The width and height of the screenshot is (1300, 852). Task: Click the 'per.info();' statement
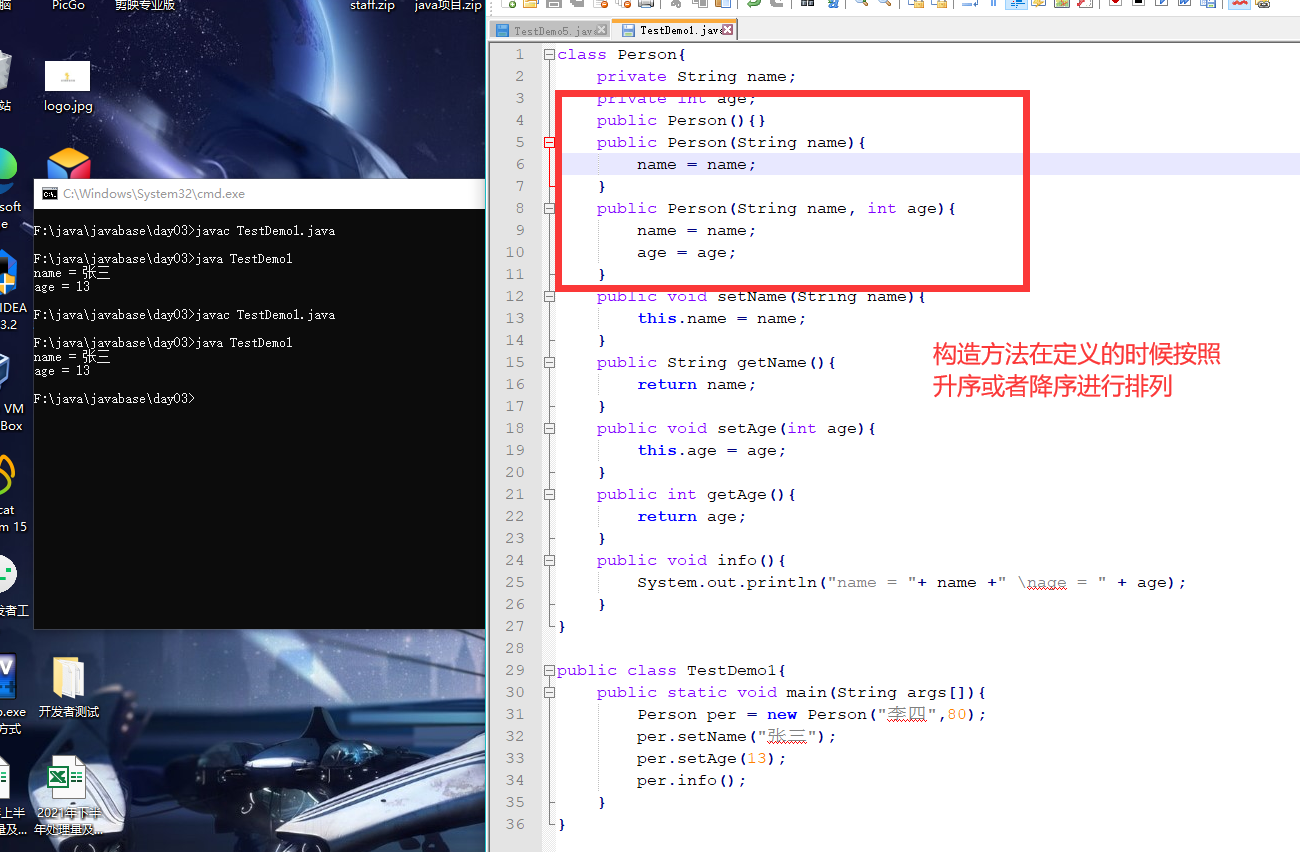click(x=691, y=780)
